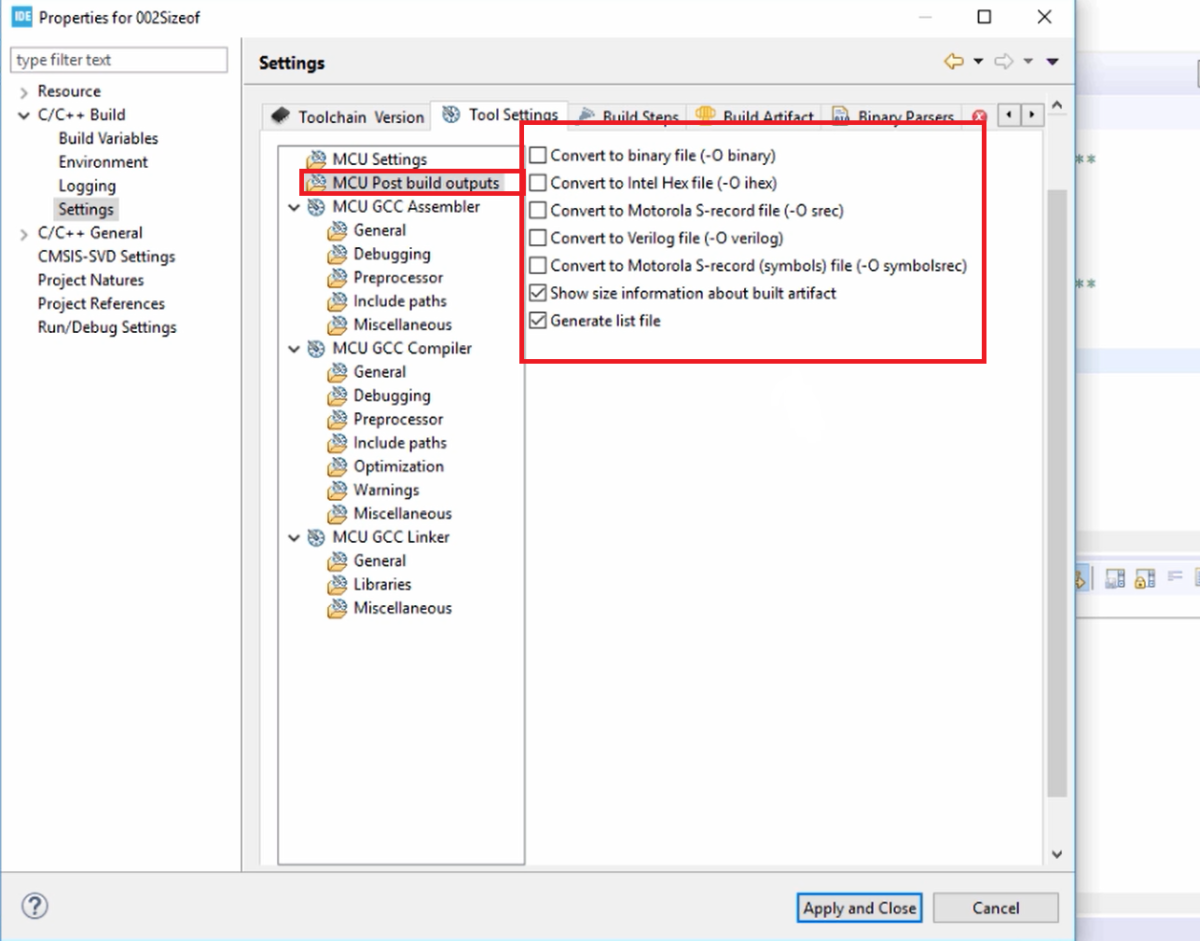The width and height of the screenshot is (1200, 941).
Task: Enable Convert to Intel Hex file
Action: 538,183
